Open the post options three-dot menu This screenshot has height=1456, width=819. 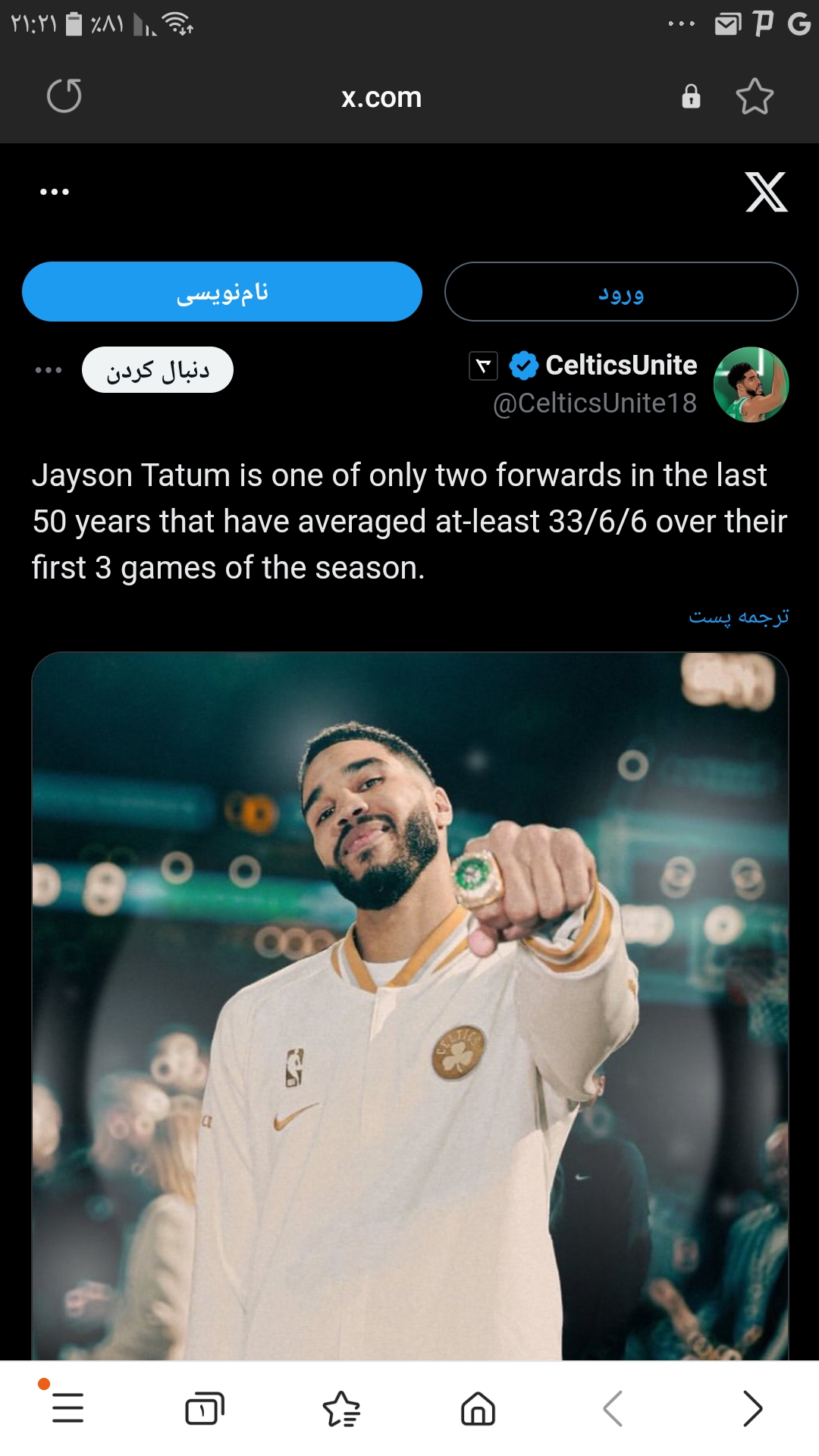pos(49,370)
